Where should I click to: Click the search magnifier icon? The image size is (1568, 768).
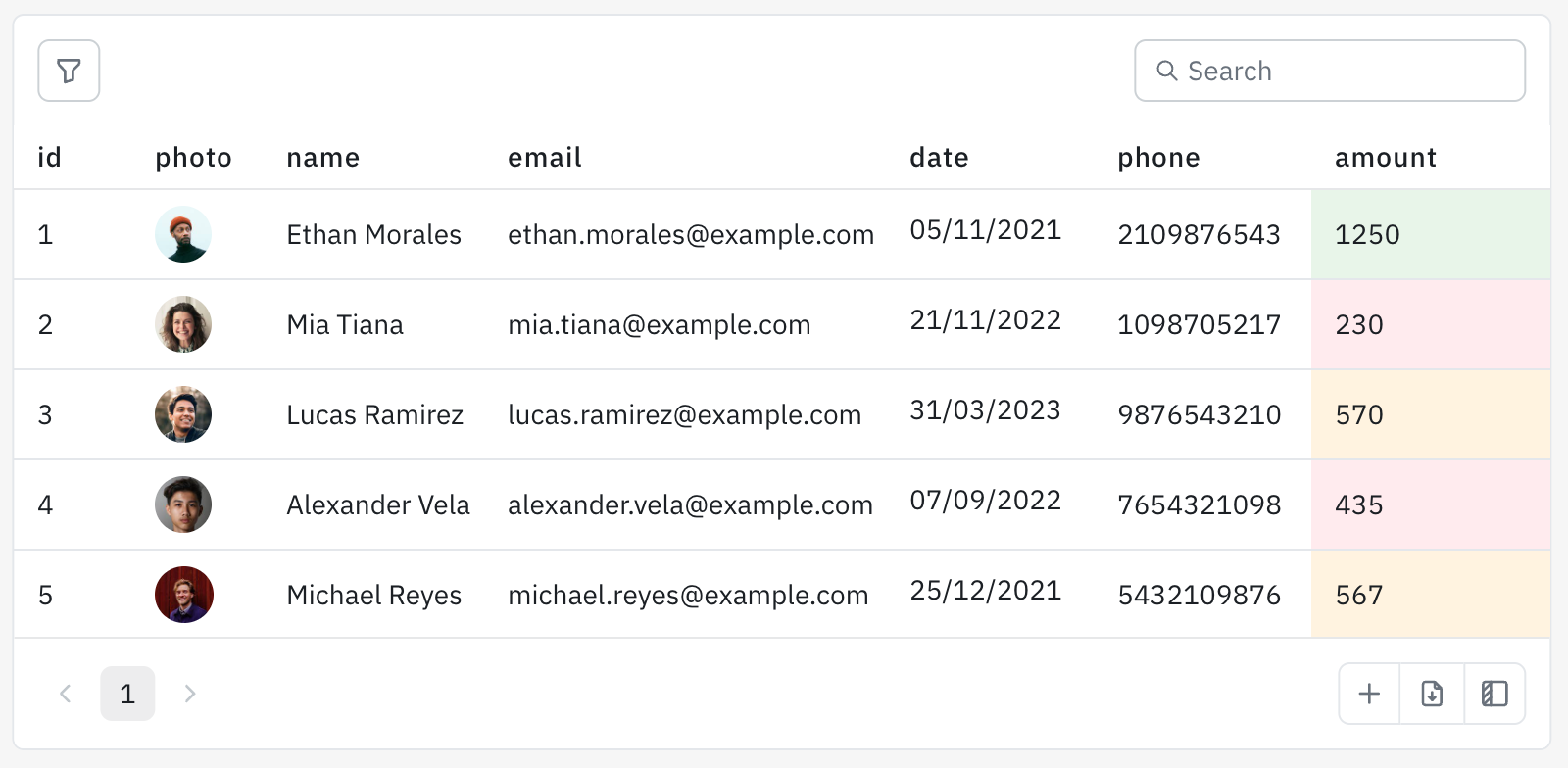pyautogui.click(x=1166, y=71)
